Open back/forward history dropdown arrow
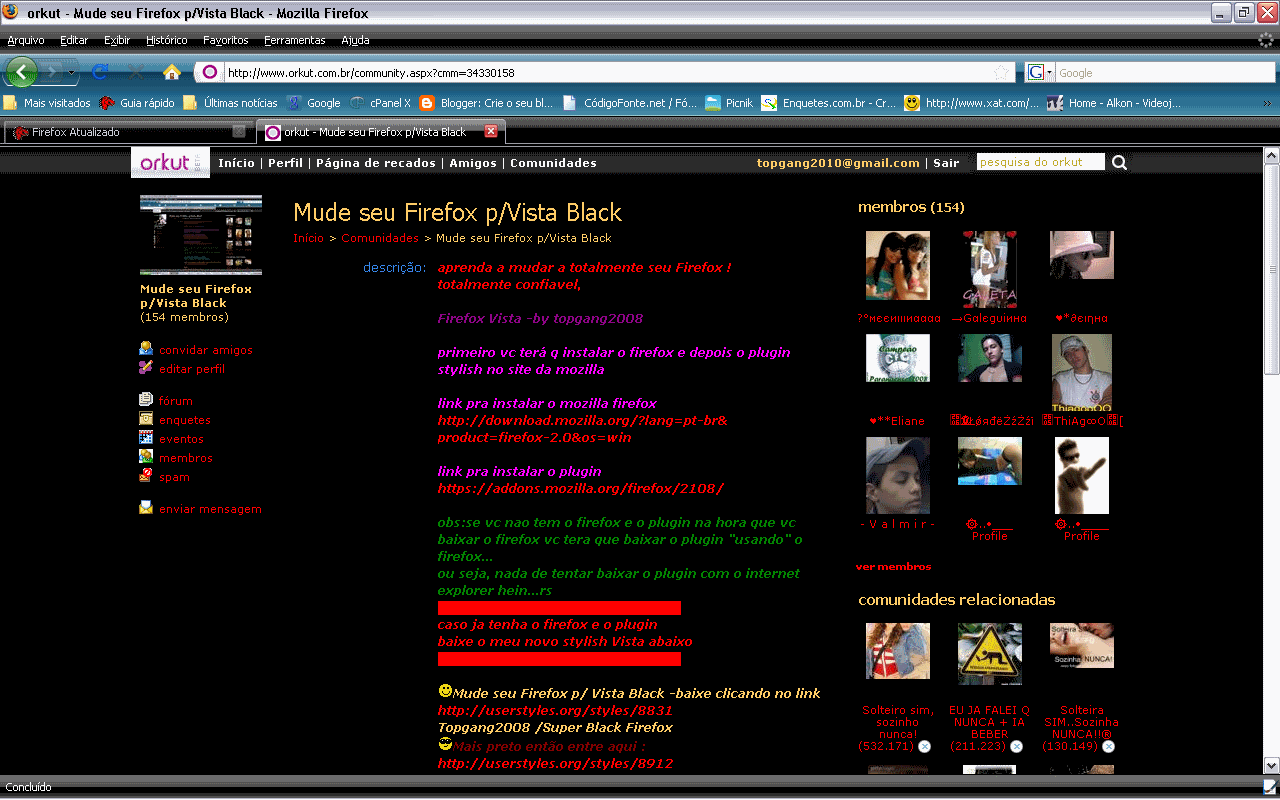 (72, 72)
